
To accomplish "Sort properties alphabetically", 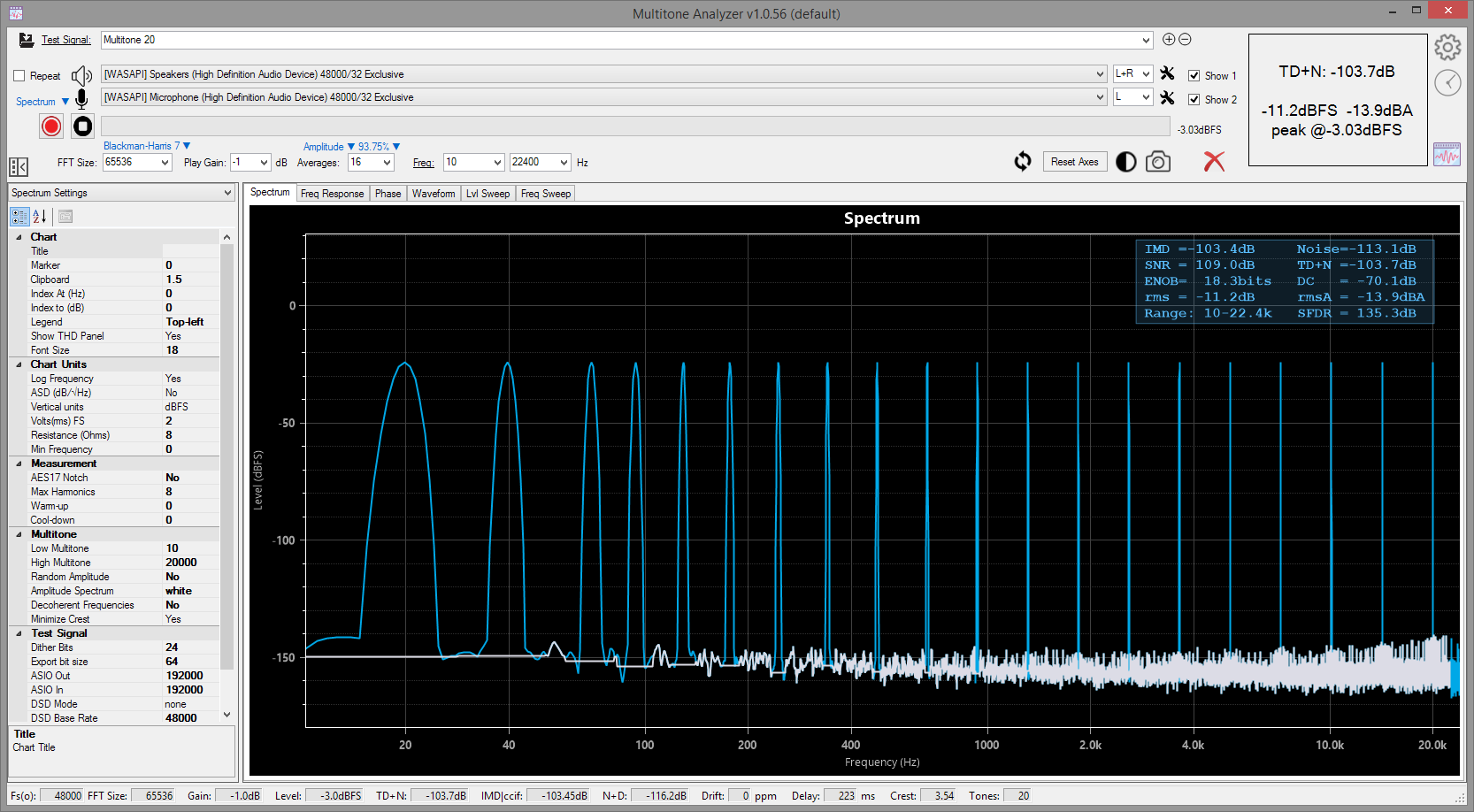I will [40, 217].
